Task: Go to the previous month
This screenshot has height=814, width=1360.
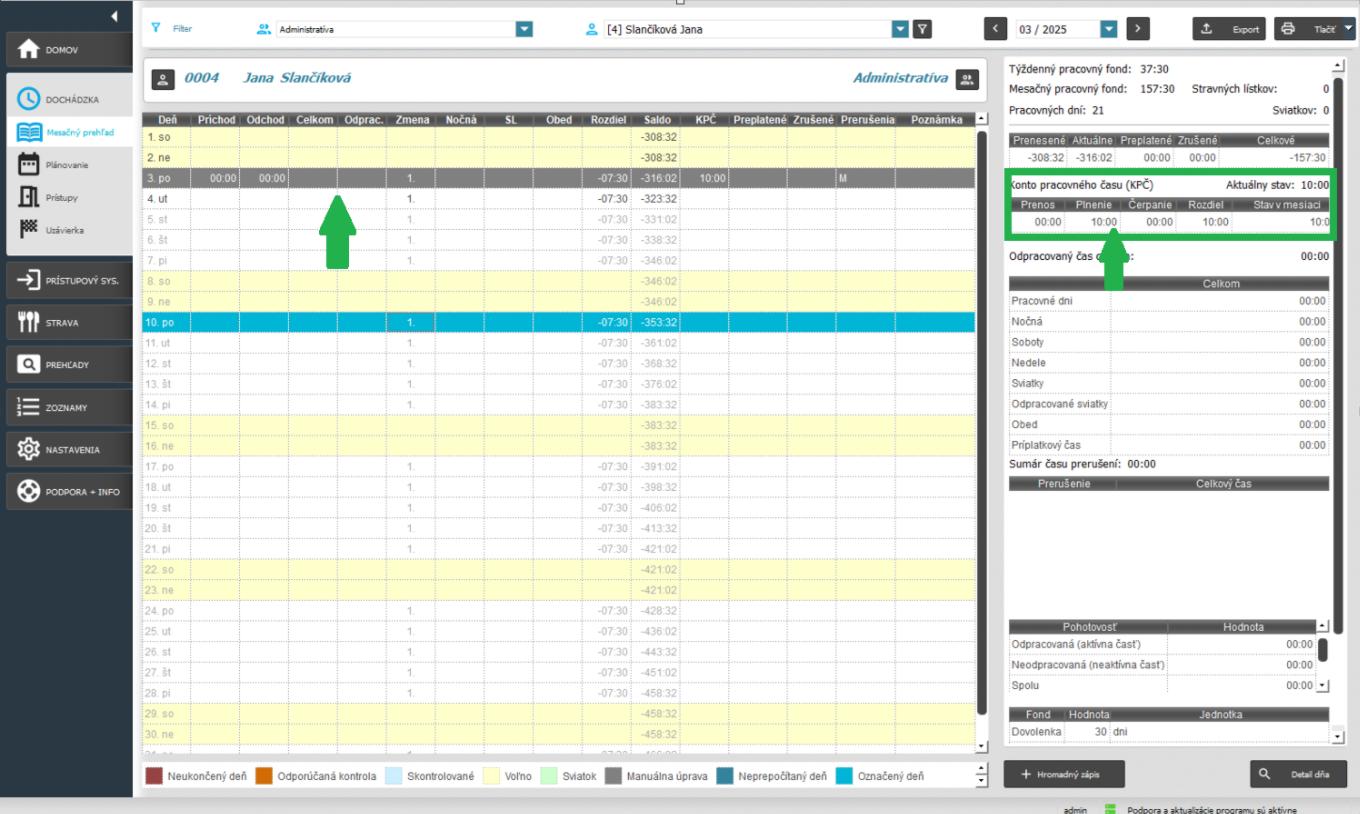Action: 995,29
